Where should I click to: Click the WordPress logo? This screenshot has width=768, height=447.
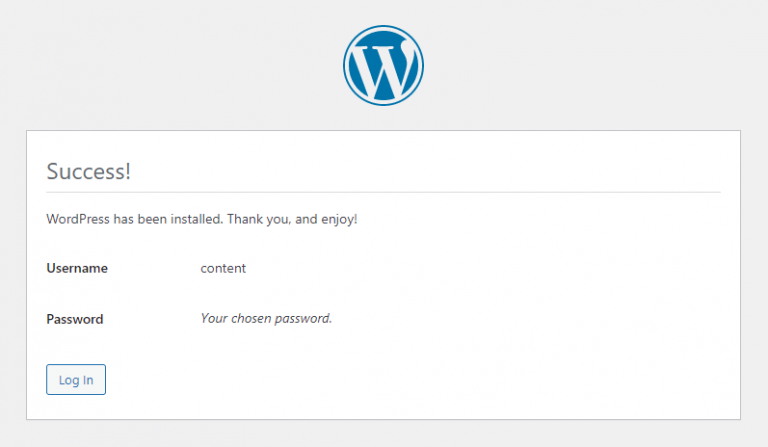coord(383,64)
